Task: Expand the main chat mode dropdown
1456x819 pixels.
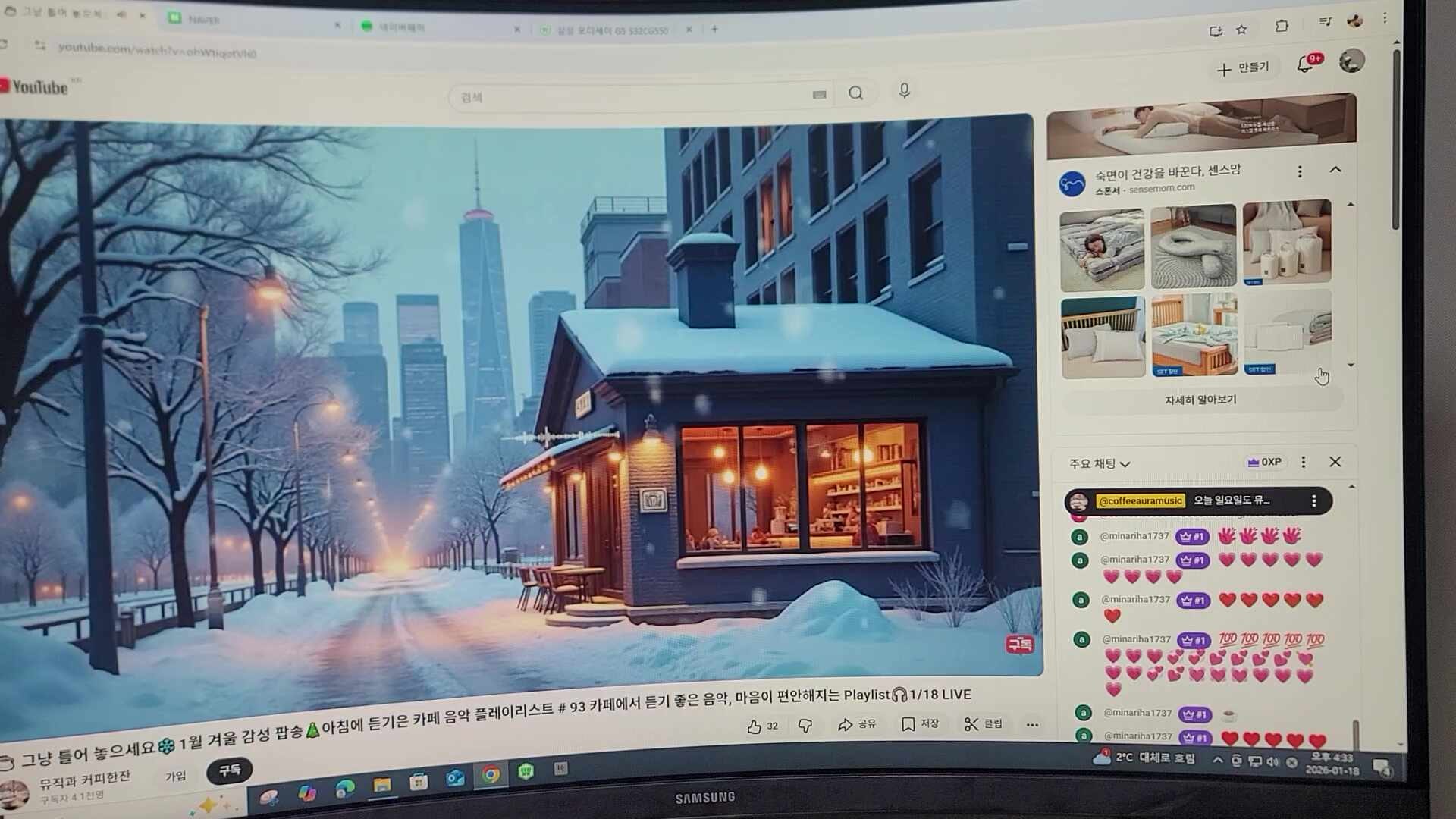Action: click(1100, 463)
